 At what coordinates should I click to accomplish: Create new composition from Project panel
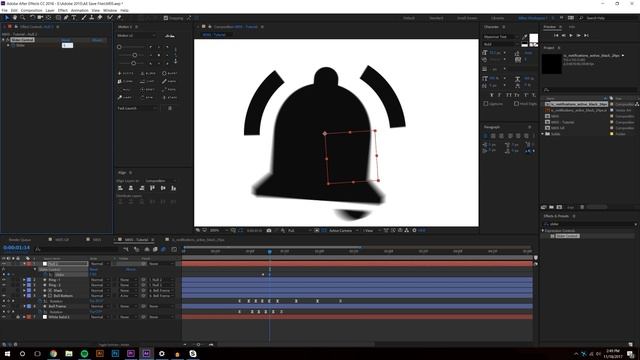559,207
